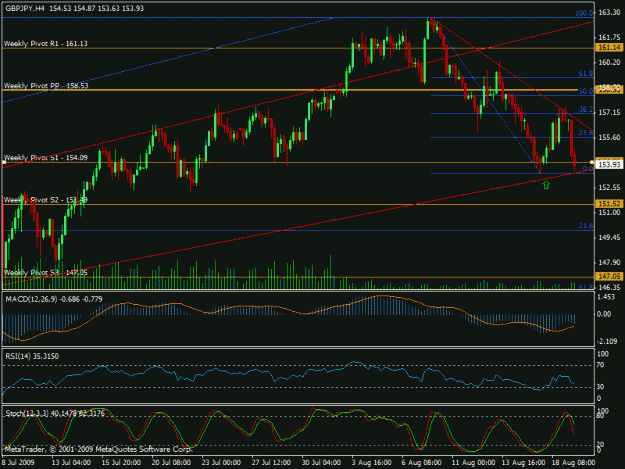Click the 20 Jul 08:00 time axis label

coord(171,463)
